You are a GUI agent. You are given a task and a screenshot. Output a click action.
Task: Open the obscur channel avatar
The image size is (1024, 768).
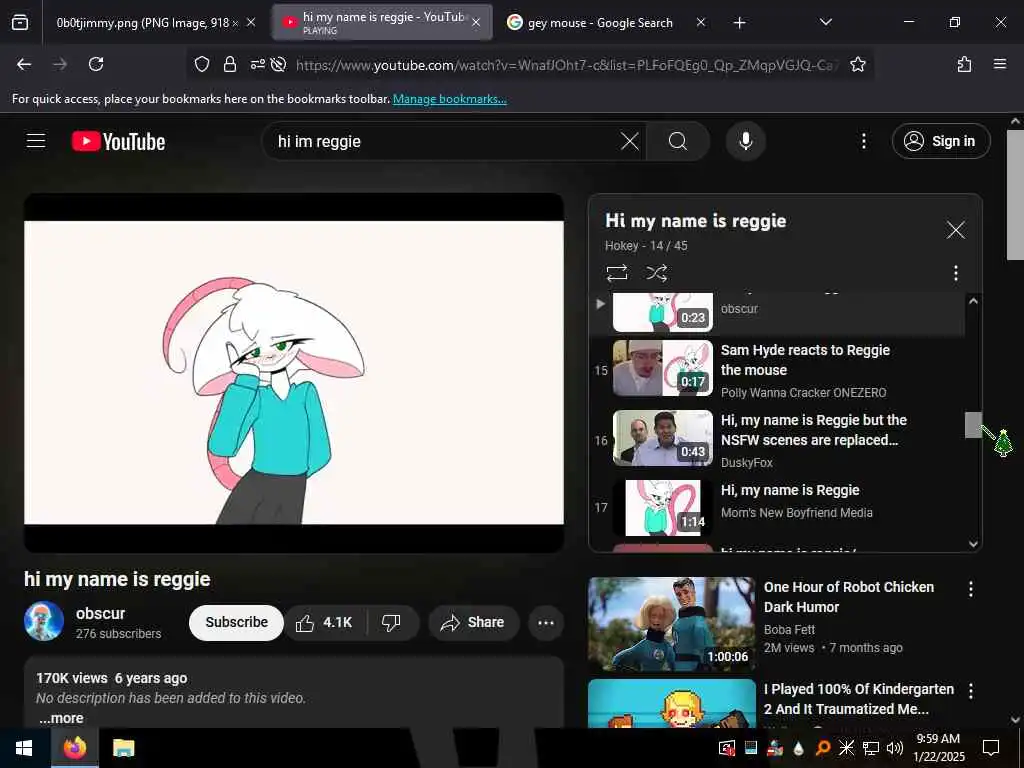click(x=44, y=621)
